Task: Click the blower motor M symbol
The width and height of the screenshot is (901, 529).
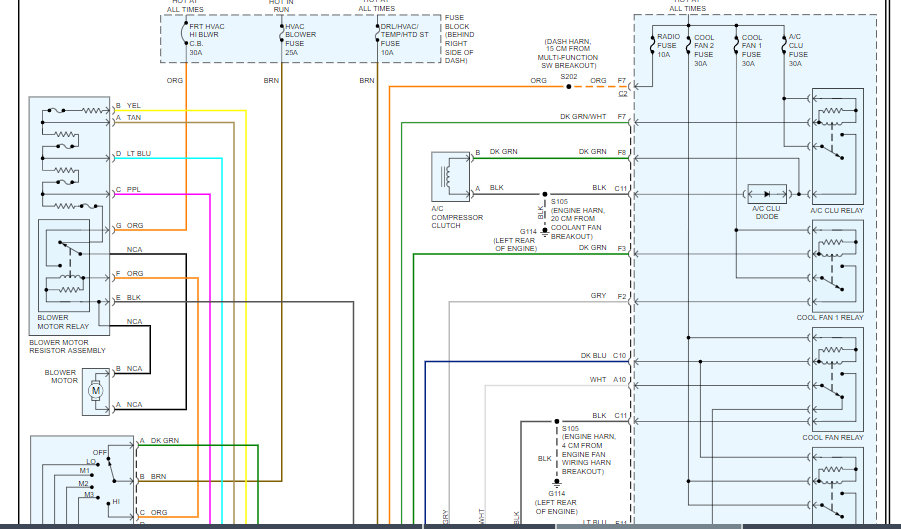Action: [97, 390]
